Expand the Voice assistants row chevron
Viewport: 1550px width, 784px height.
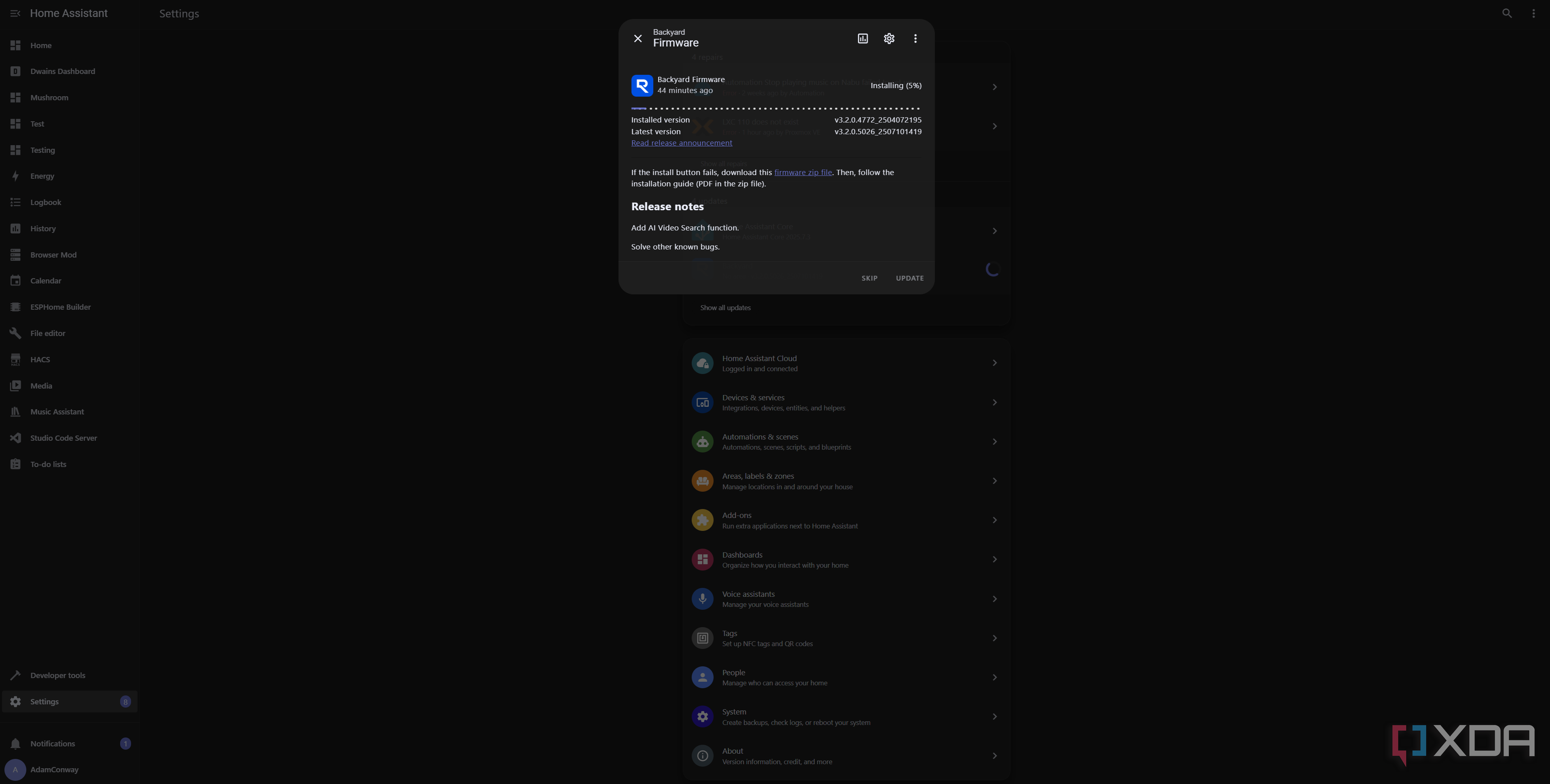(x=994, y=599)
